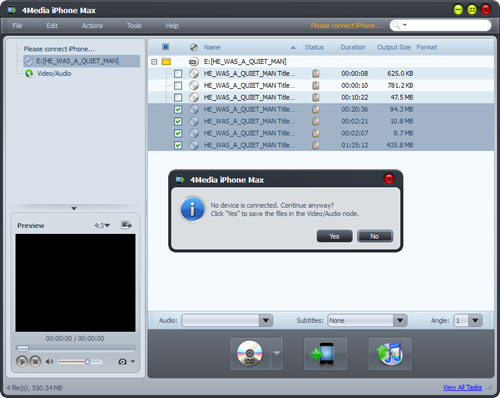This screenshot has width=500, height=398.
Task: Open the Tools menu
Action: pyautogui.click(x=134, y=26)
